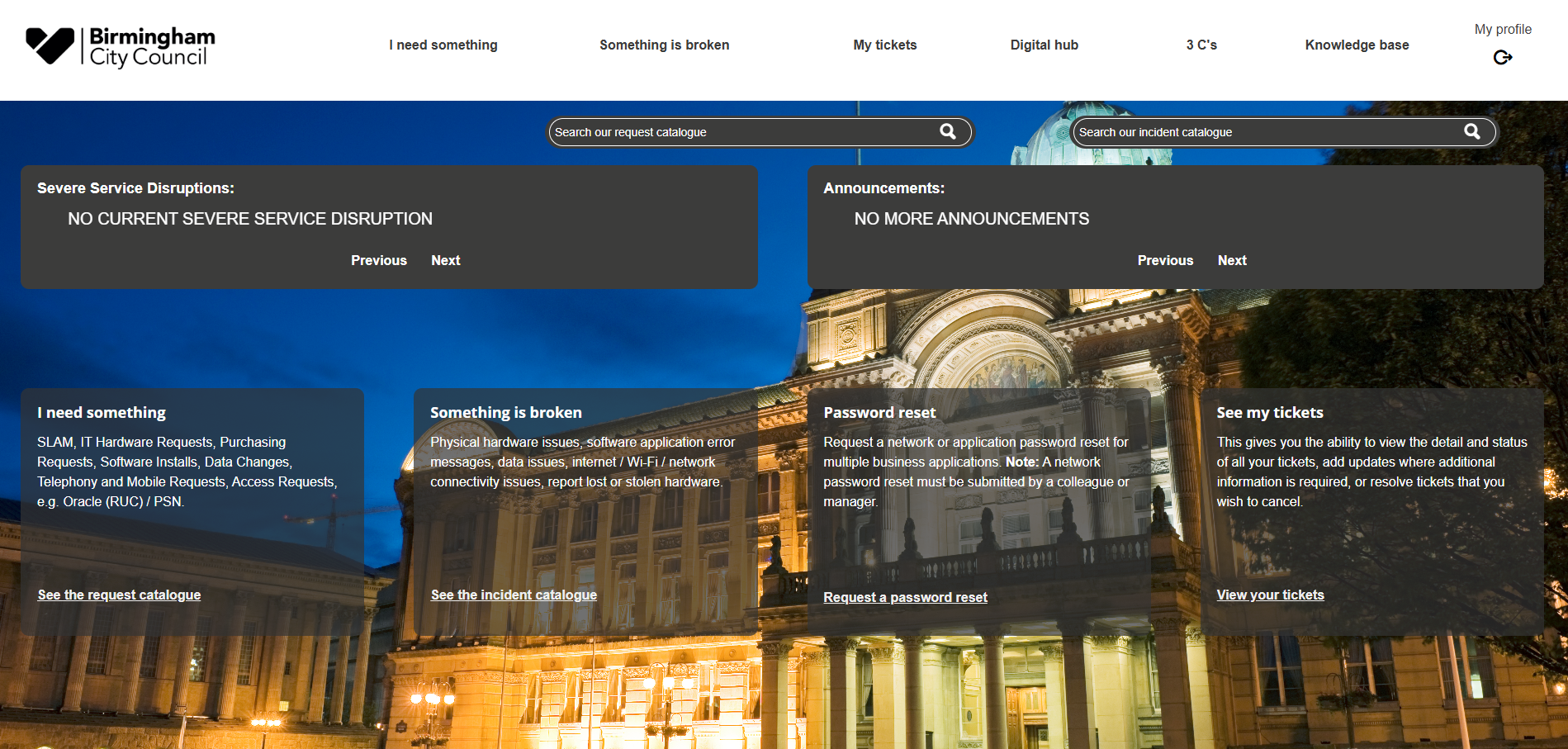This screenshot has height=749, width=1568.
Task: Click View your tickets
Action: (1270, 595)
